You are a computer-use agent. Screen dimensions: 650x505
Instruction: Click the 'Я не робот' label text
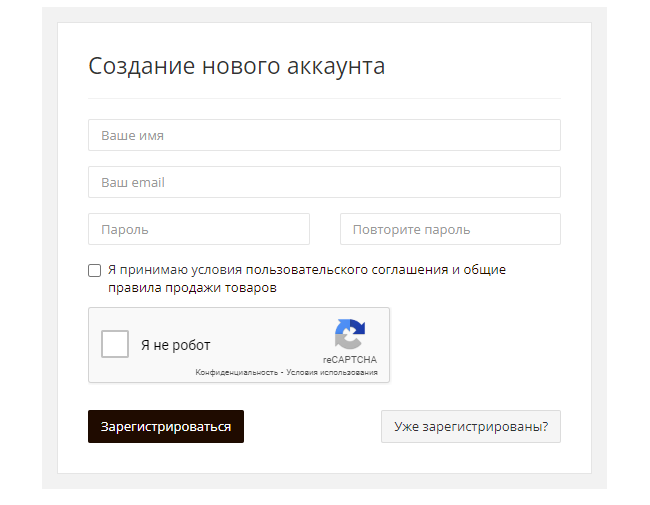[176, 345]
